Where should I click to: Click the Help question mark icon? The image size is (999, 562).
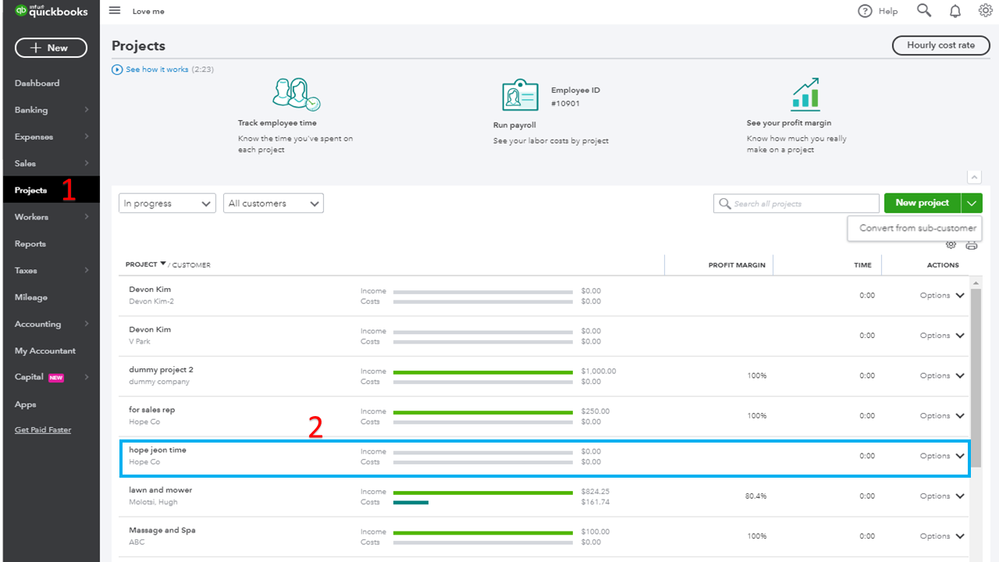click(865, 11)
